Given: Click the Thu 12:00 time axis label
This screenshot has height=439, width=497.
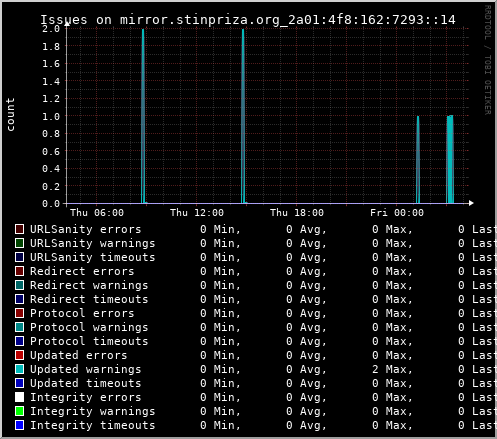Looking at the screenshot, I should pyautogui.click(x=197, y=213).
